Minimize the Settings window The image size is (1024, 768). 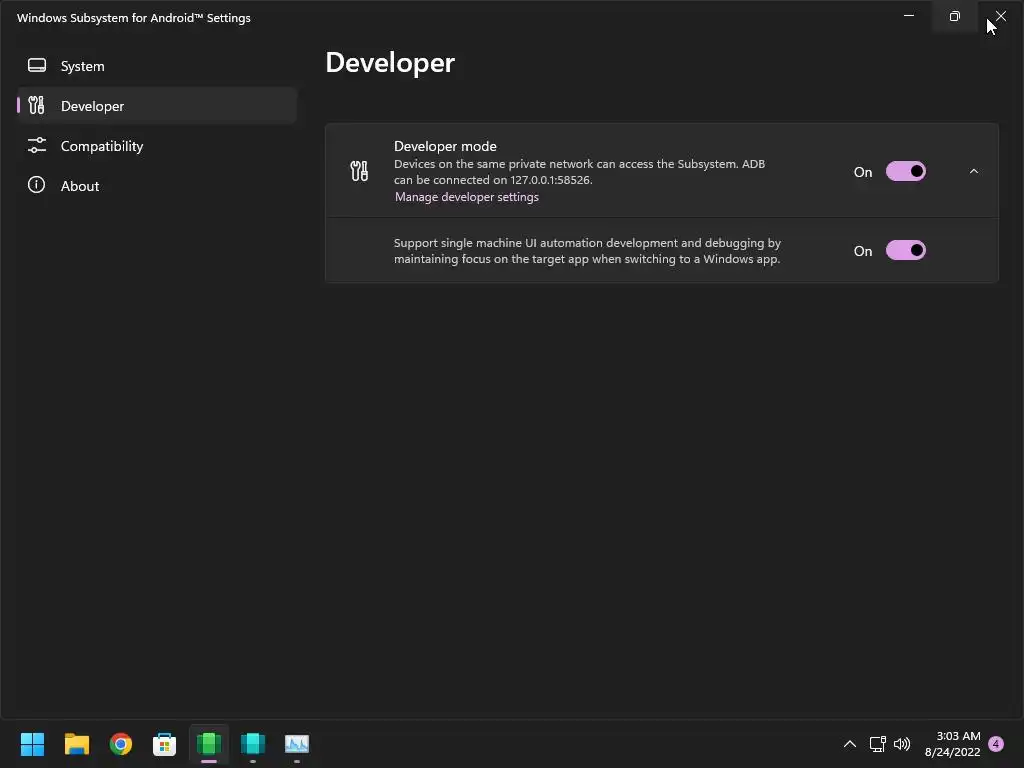click(908, 16)
